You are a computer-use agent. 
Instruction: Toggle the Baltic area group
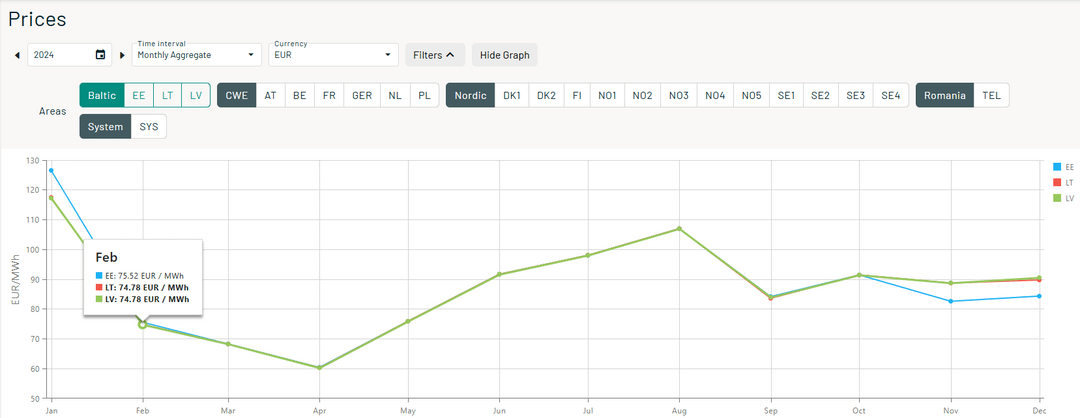point(102,96)
